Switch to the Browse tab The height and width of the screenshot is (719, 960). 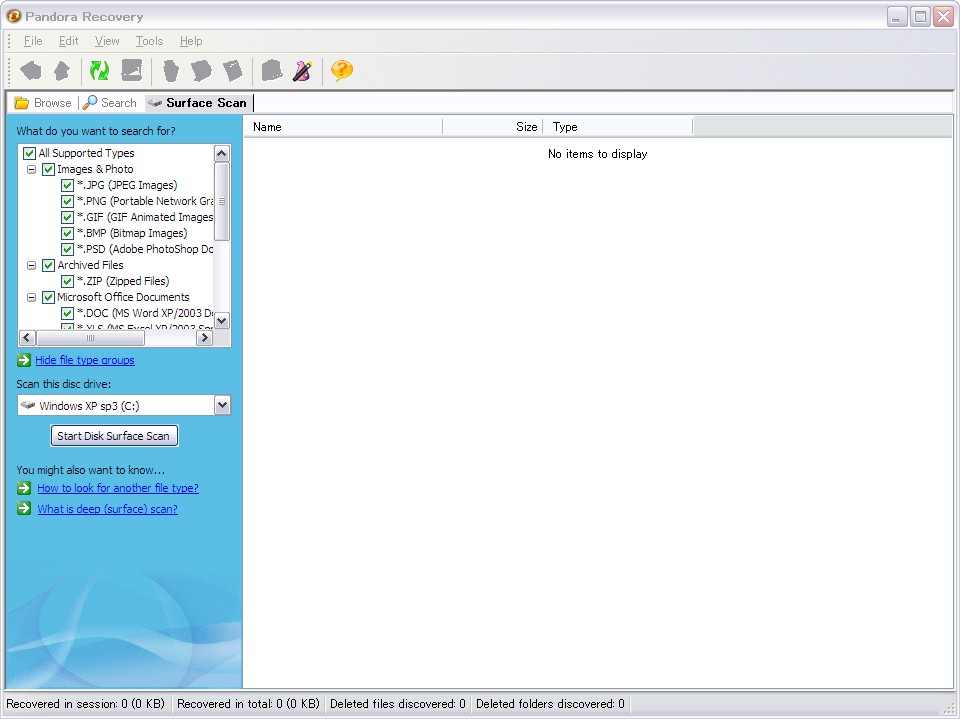43,103
